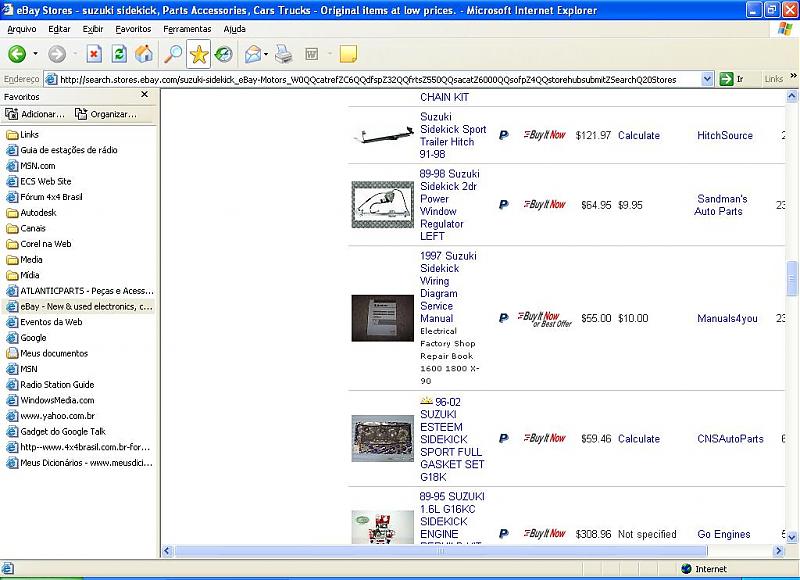This screenshot has height=580, width=800.
Task: Expand the address bar dropdown
Action: pyautogui.click(x=707, y=79)
